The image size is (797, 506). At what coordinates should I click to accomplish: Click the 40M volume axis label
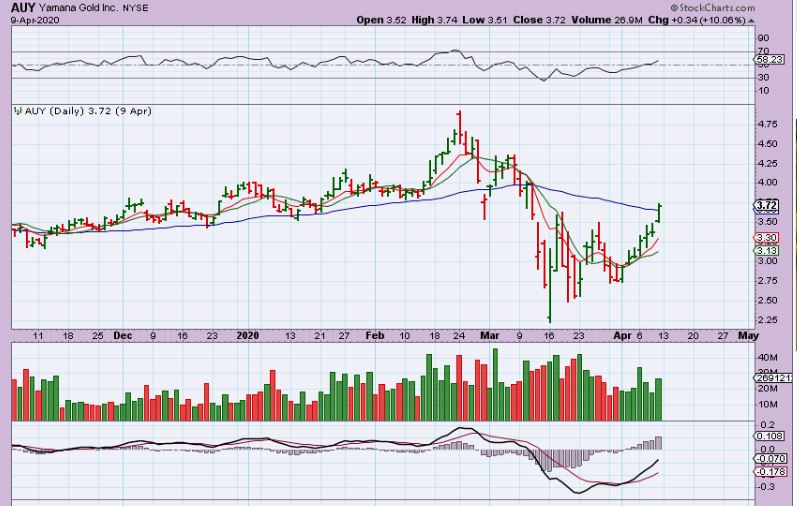pos(768,358)
